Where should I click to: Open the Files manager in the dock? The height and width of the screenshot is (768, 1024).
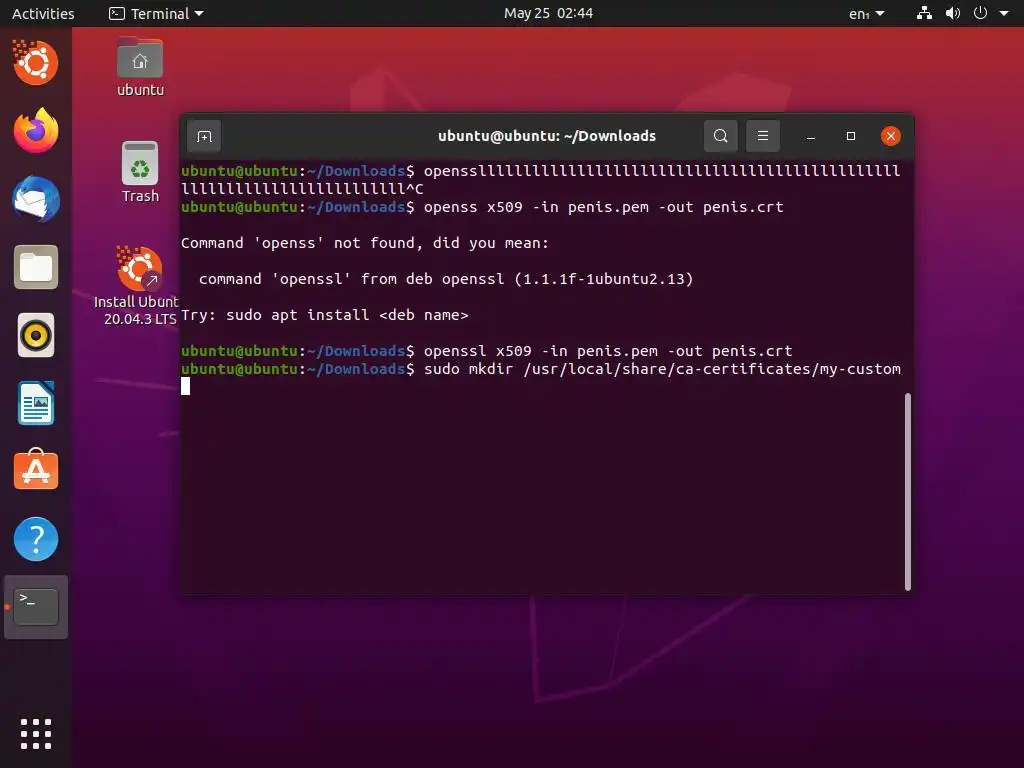pyautogui.click(x=36, y=267)
